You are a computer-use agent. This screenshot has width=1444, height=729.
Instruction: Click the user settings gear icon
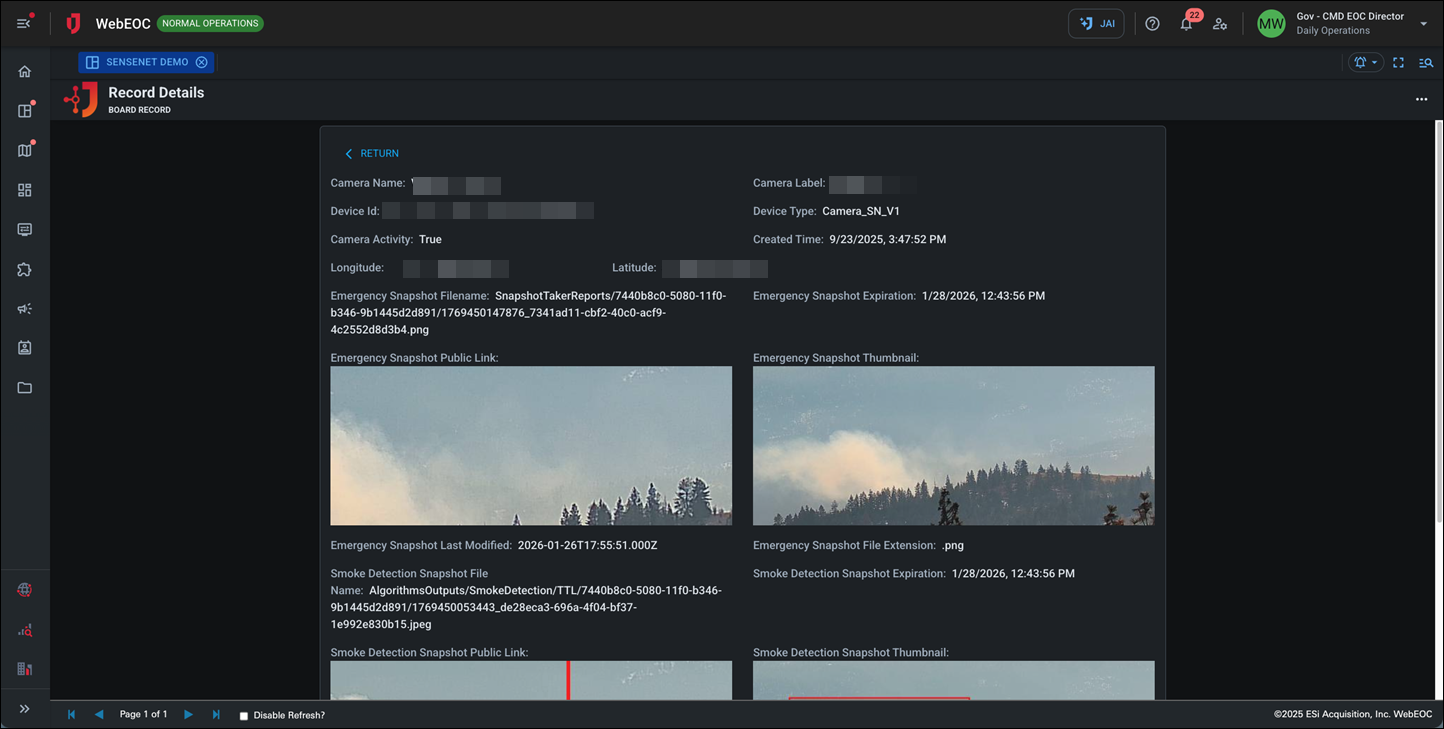pyautogui.click(x=1221, y=23)
